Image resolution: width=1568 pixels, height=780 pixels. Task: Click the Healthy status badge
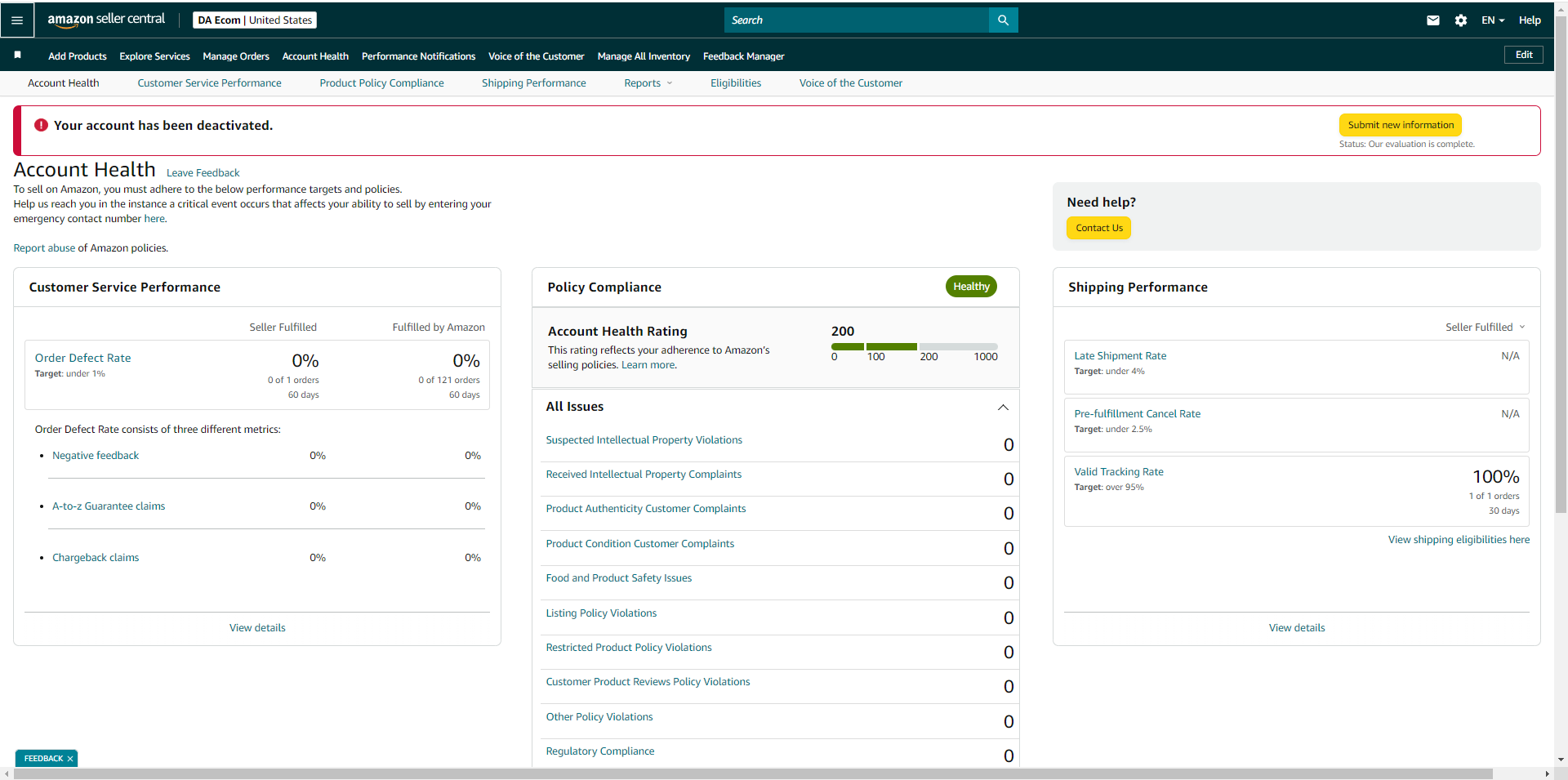(x=971, y=287)
